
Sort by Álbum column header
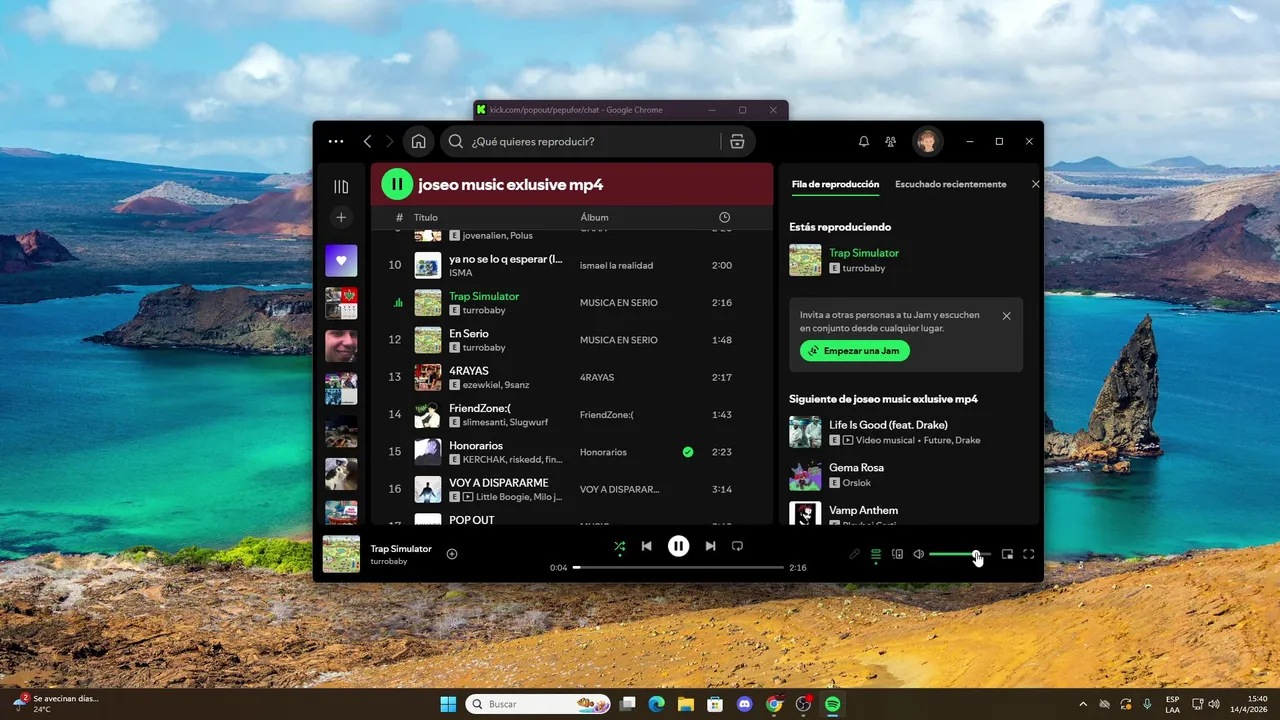[594, 217]
